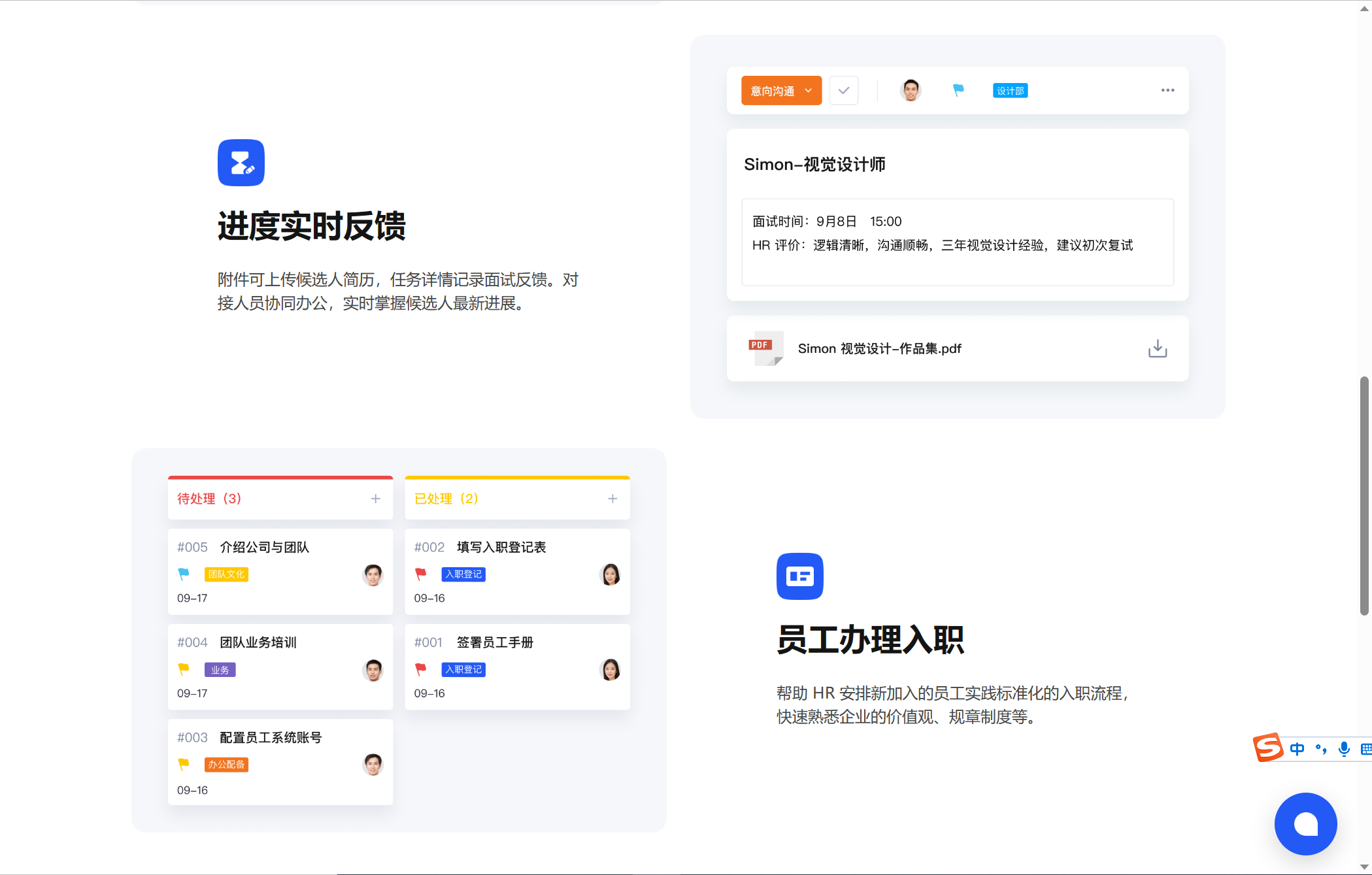This screenshot has height=875, width=1372.
Task: Open the chat support bubble
Action: tap(1305, 823)
